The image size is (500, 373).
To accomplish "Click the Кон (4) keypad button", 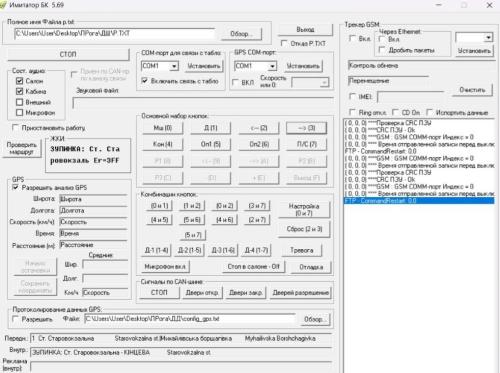I will pyautogui.click(x=163, y=144).
